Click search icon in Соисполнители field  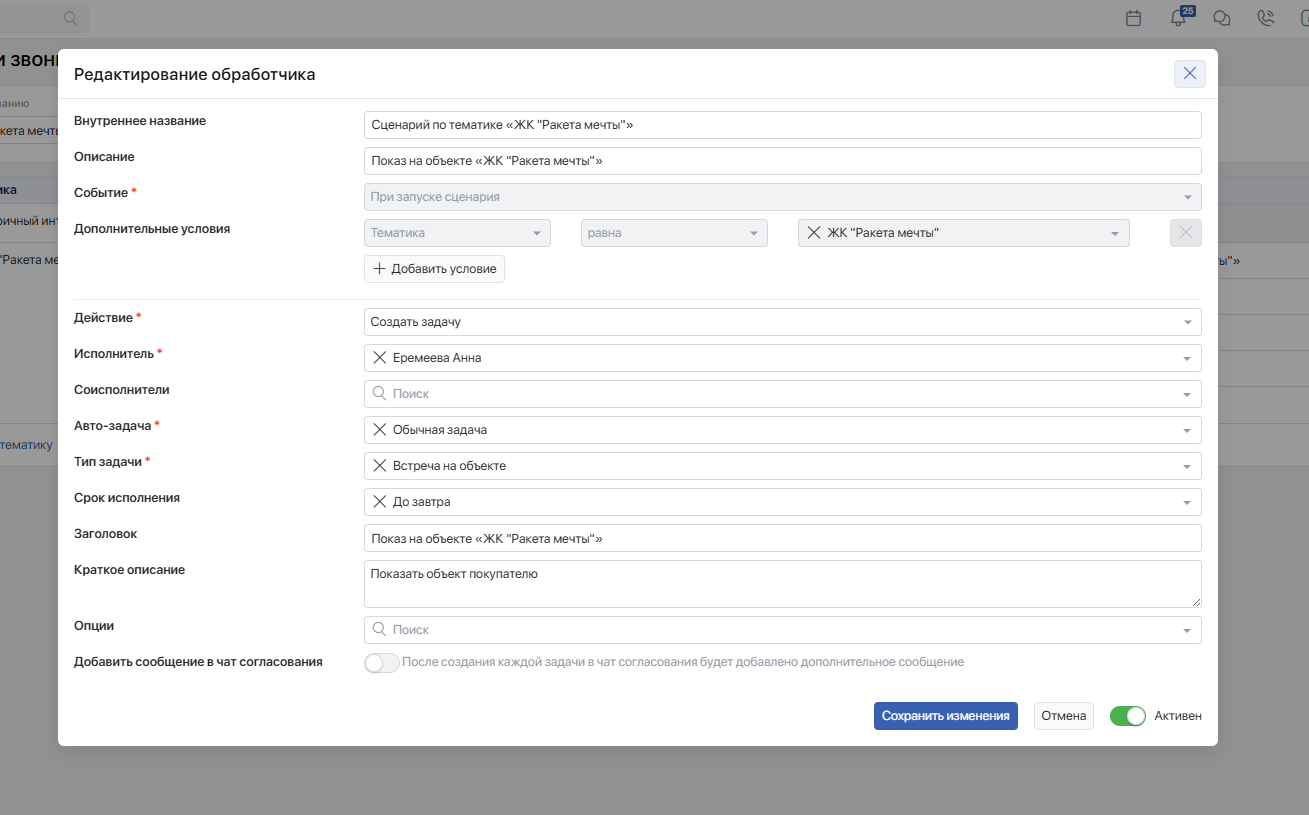click(379, 393)
